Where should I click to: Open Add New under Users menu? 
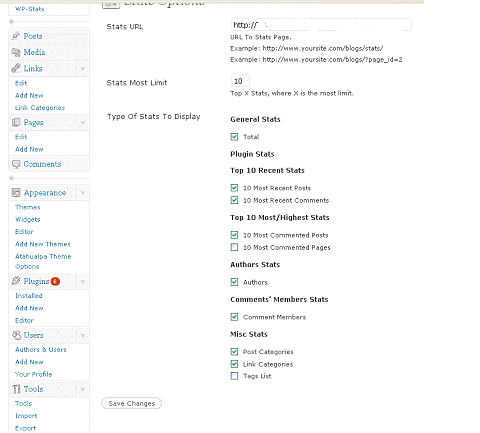[29, 362]
